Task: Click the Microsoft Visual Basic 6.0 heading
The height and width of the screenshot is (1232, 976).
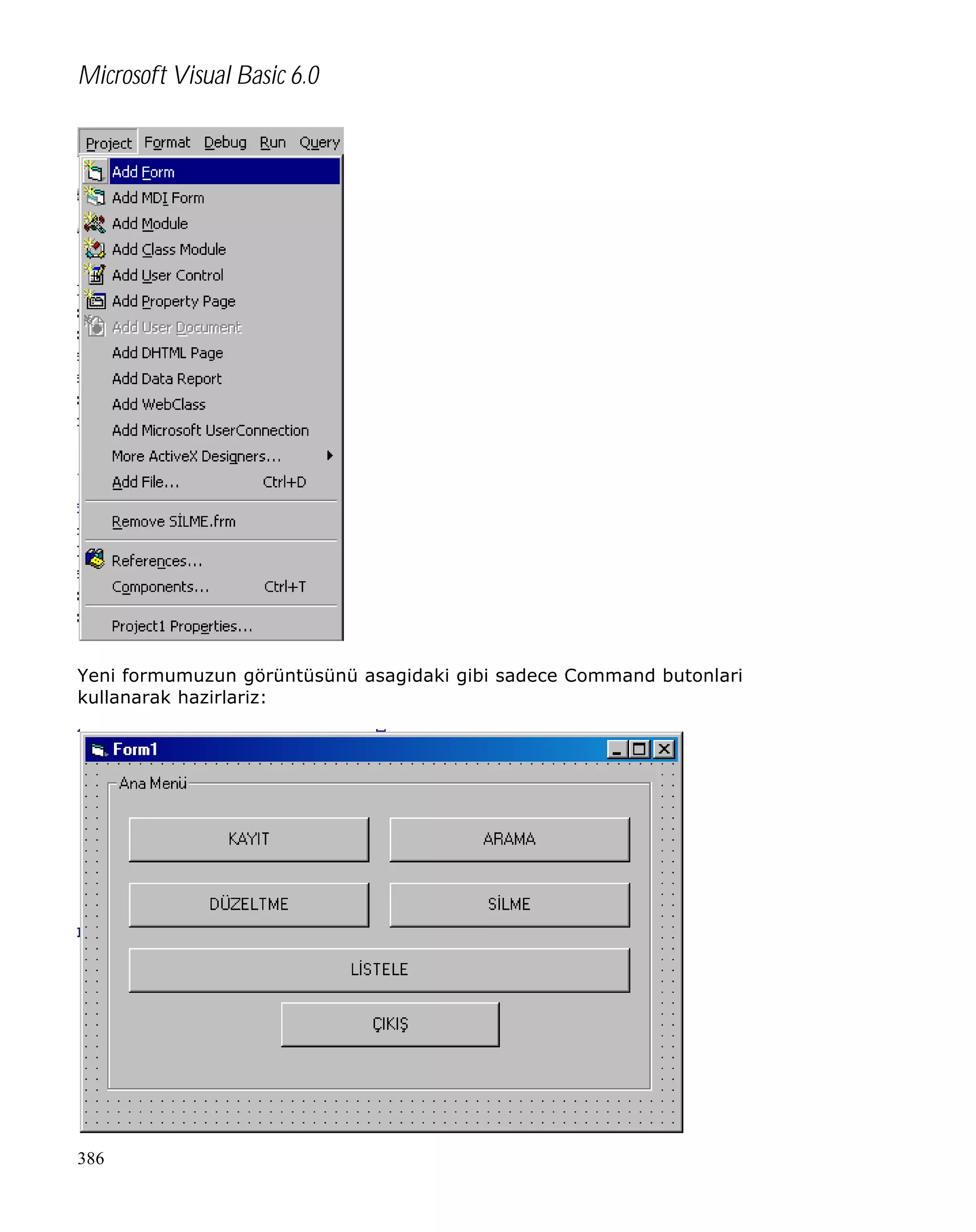Action: [199, 75]
